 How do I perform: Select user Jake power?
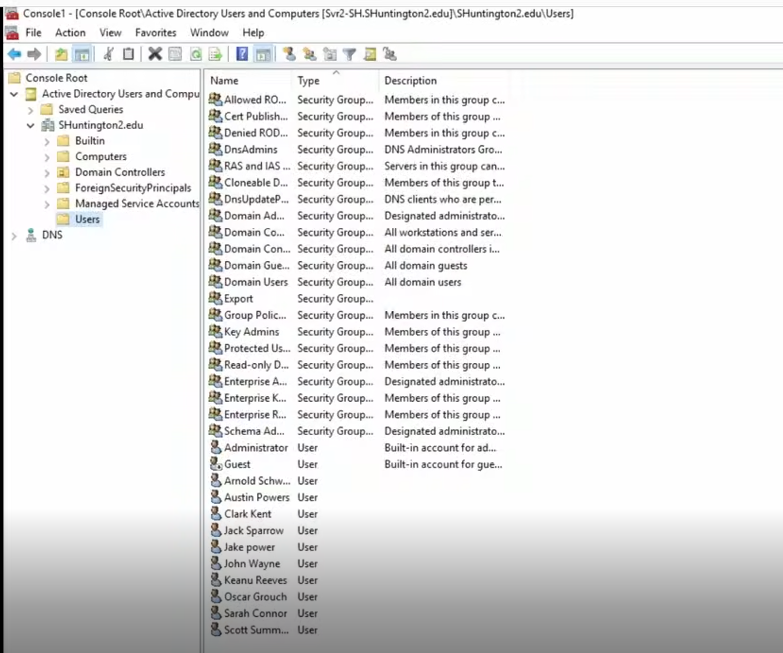[x=249, y=547]
